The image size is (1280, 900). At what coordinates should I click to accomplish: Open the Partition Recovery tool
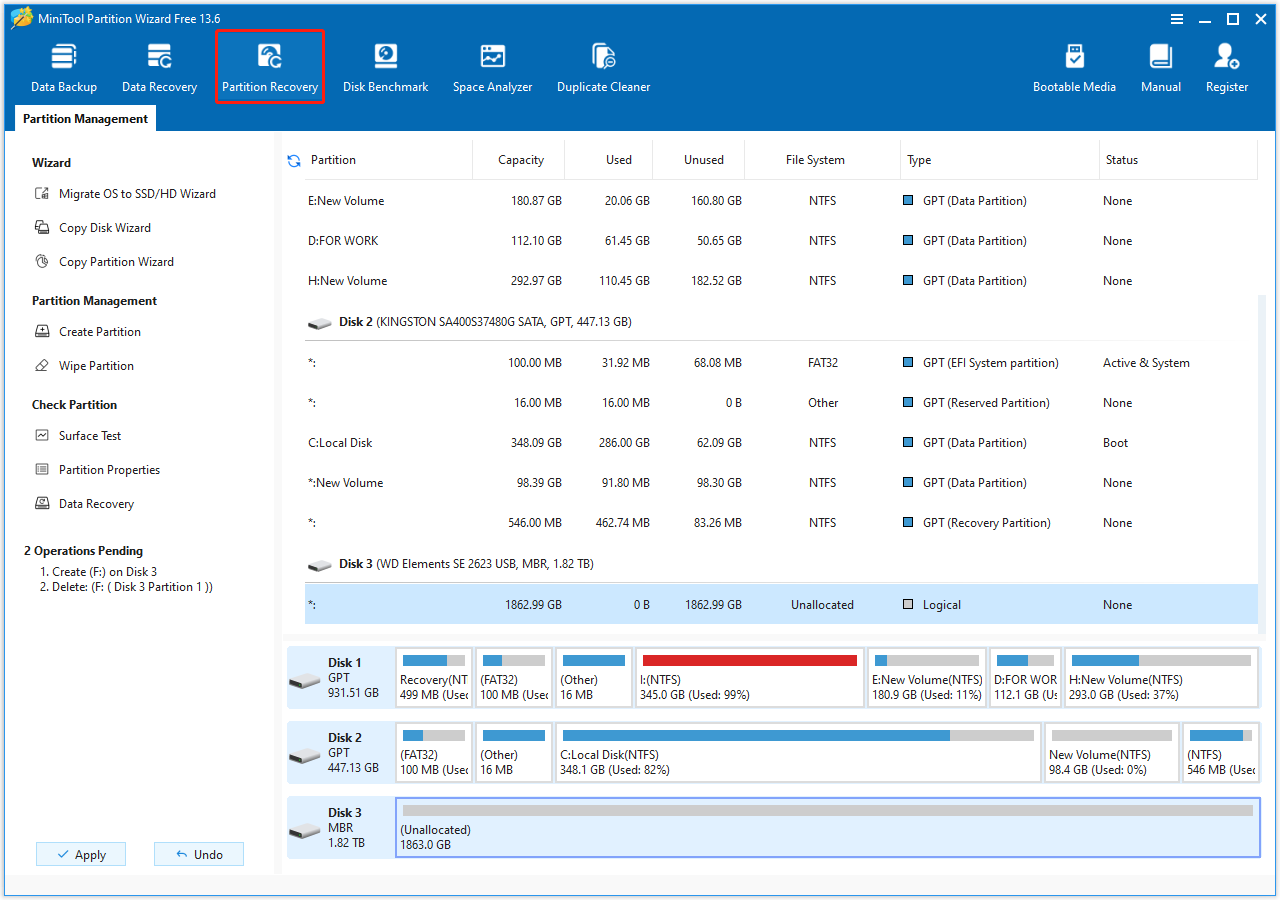tap(269, 66)
